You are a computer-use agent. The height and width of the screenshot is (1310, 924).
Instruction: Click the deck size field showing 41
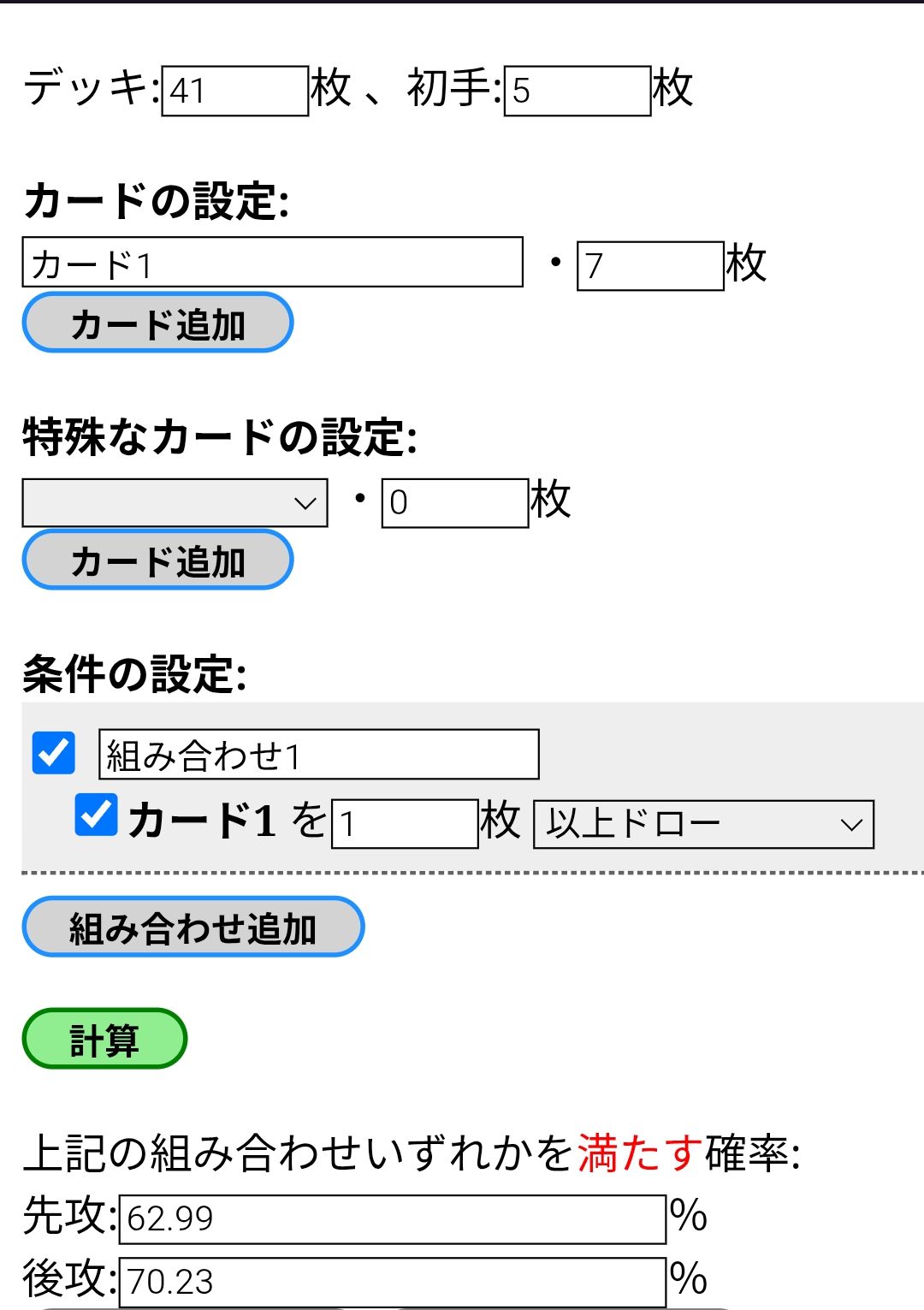(235, 91)
